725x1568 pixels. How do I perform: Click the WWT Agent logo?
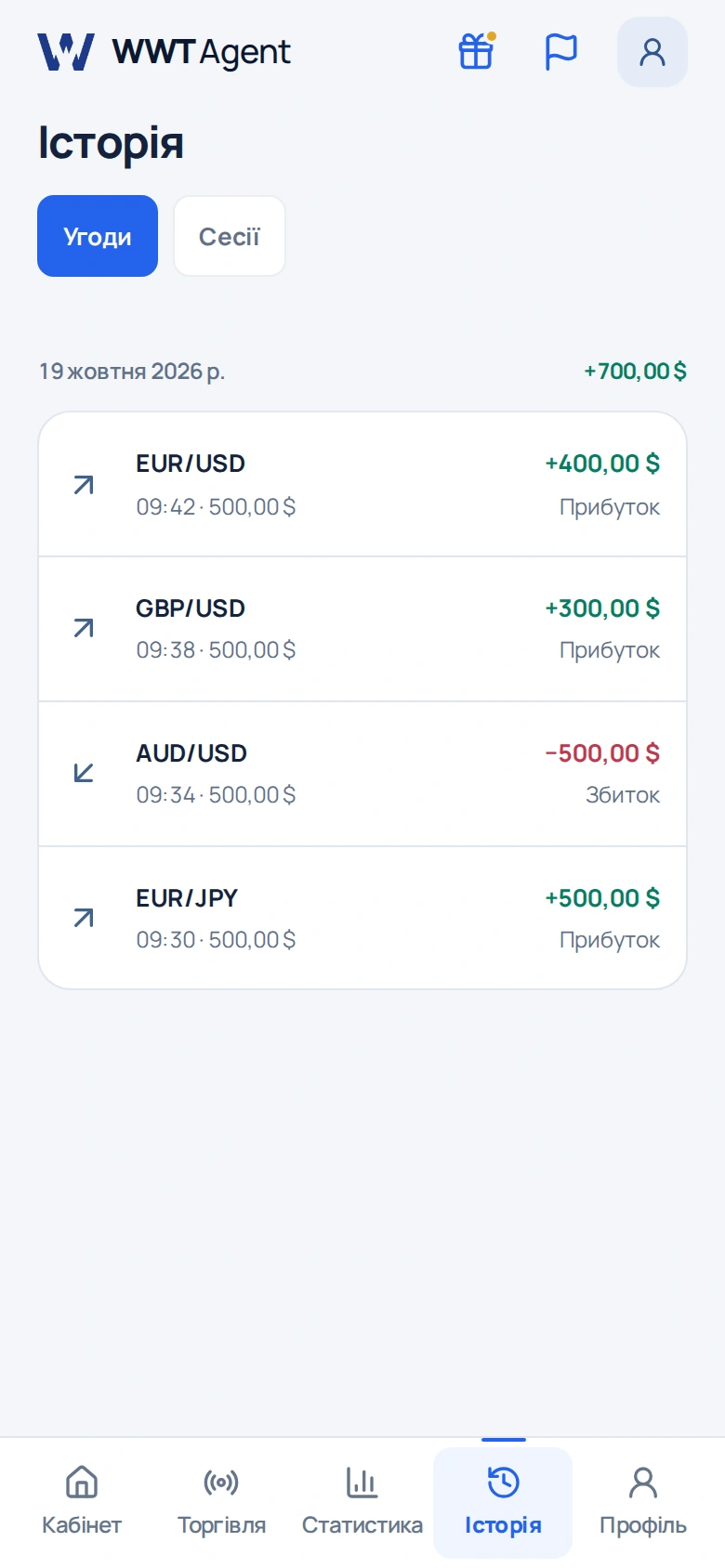click(164, 52)
